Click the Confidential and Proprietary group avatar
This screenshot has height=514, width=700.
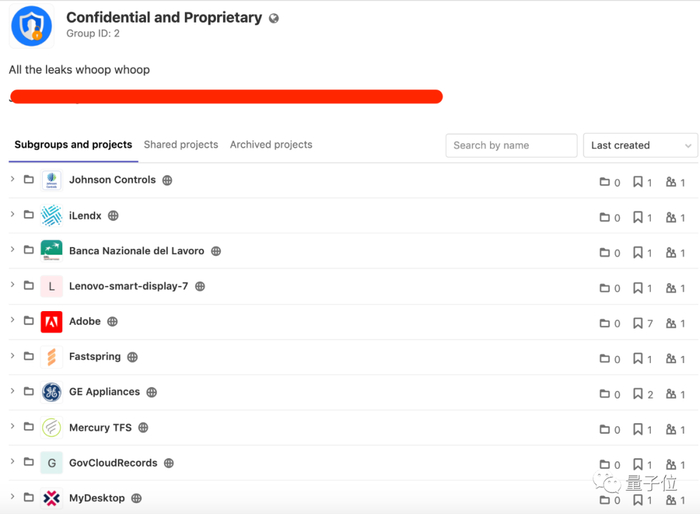click(31, 26)
